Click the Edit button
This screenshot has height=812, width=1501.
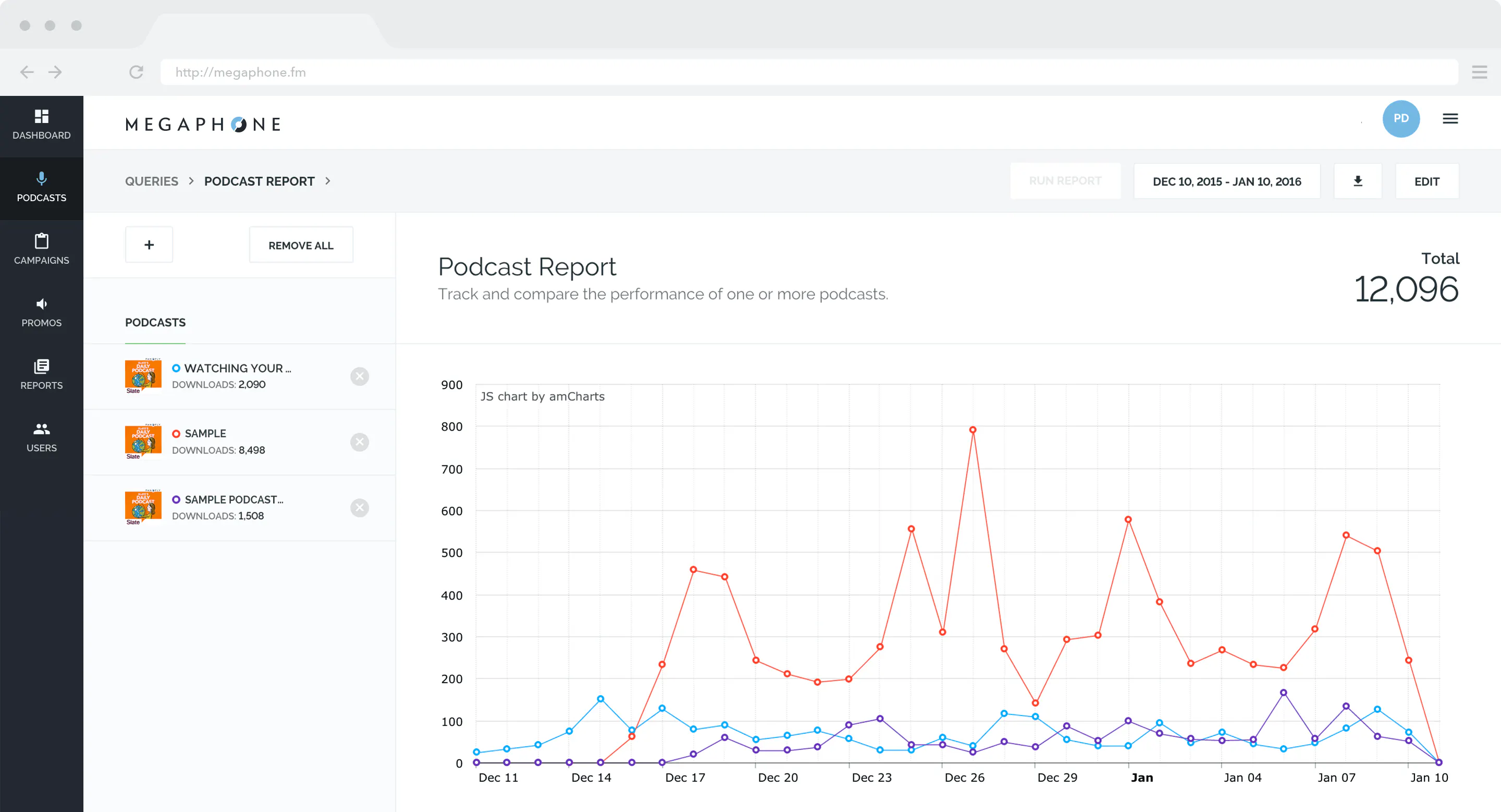pyautogui.click(x=1426, y=181)
